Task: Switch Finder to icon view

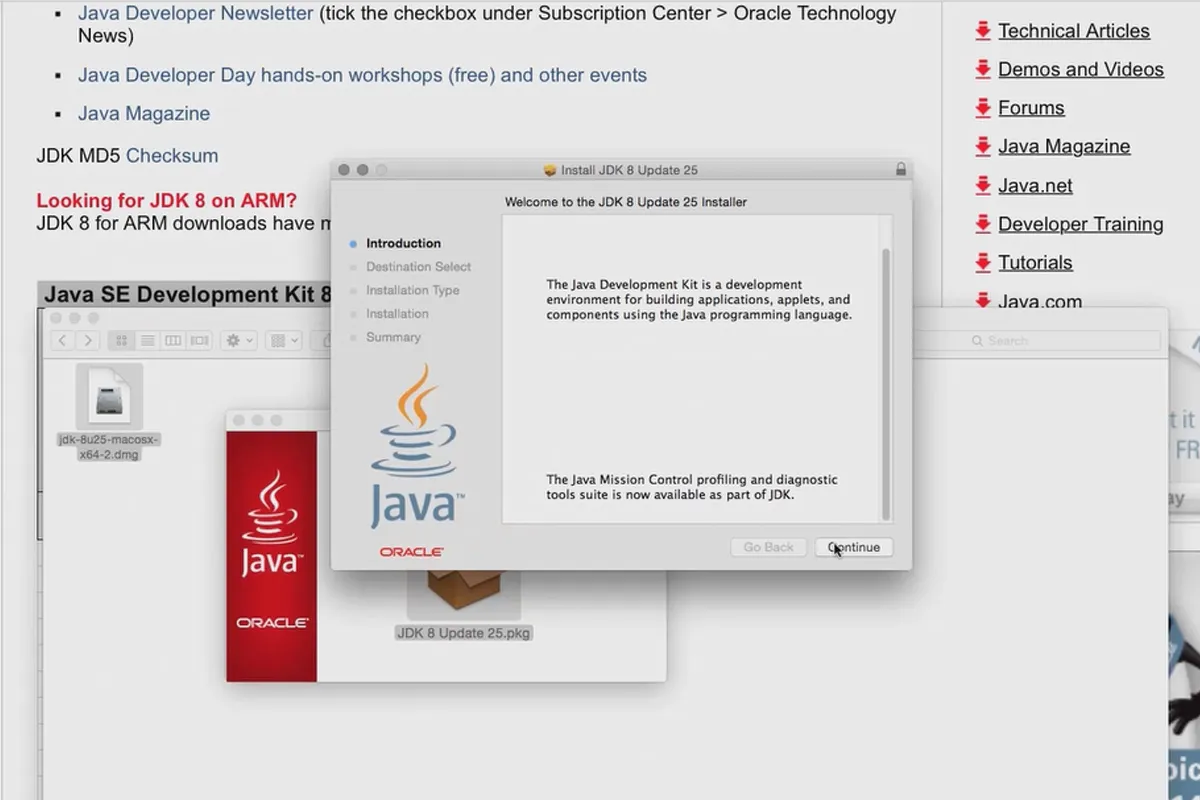Action: coord(121,341)
